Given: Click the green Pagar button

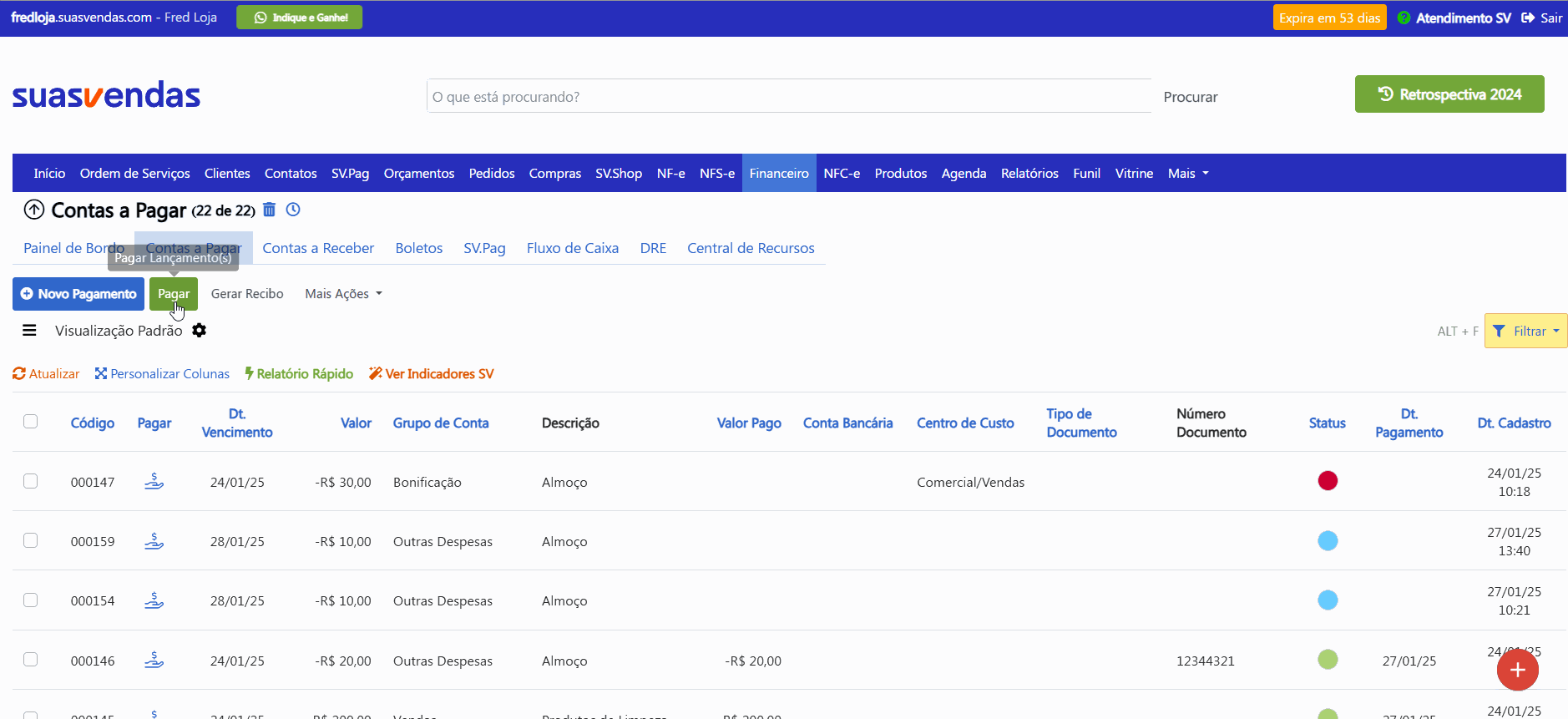Looking at the screenshot, I should [174, 294].
